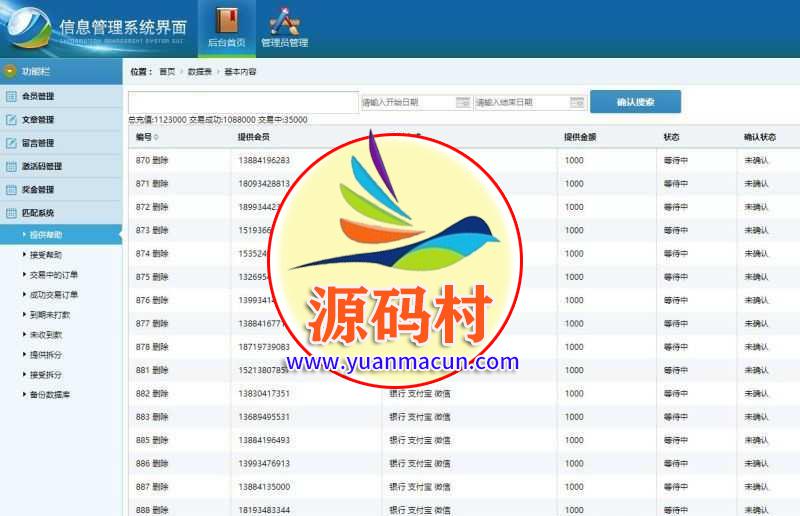Click the 文章管理 edit icon

pyautogui.click(x=12, y=120)
